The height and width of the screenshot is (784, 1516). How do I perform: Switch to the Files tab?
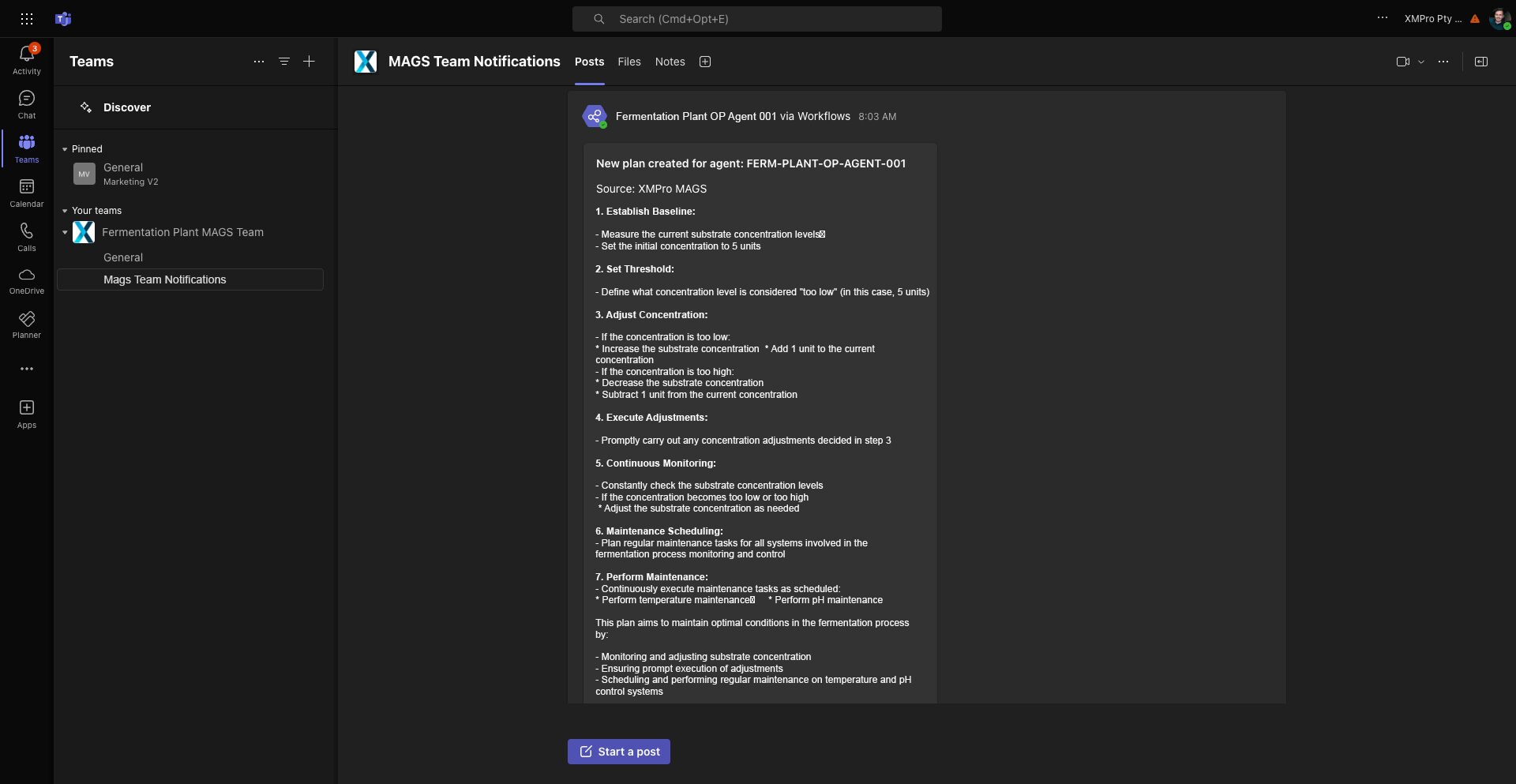[629, 62]
